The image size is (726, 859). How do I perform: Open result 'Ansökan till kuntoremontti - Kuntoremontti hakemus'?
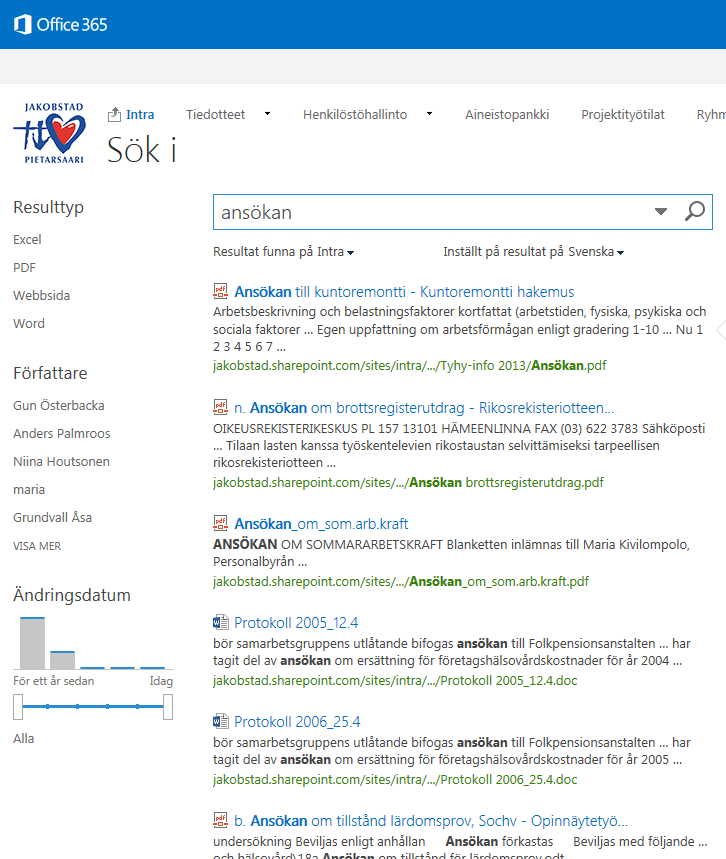click(x=404, y=291)
